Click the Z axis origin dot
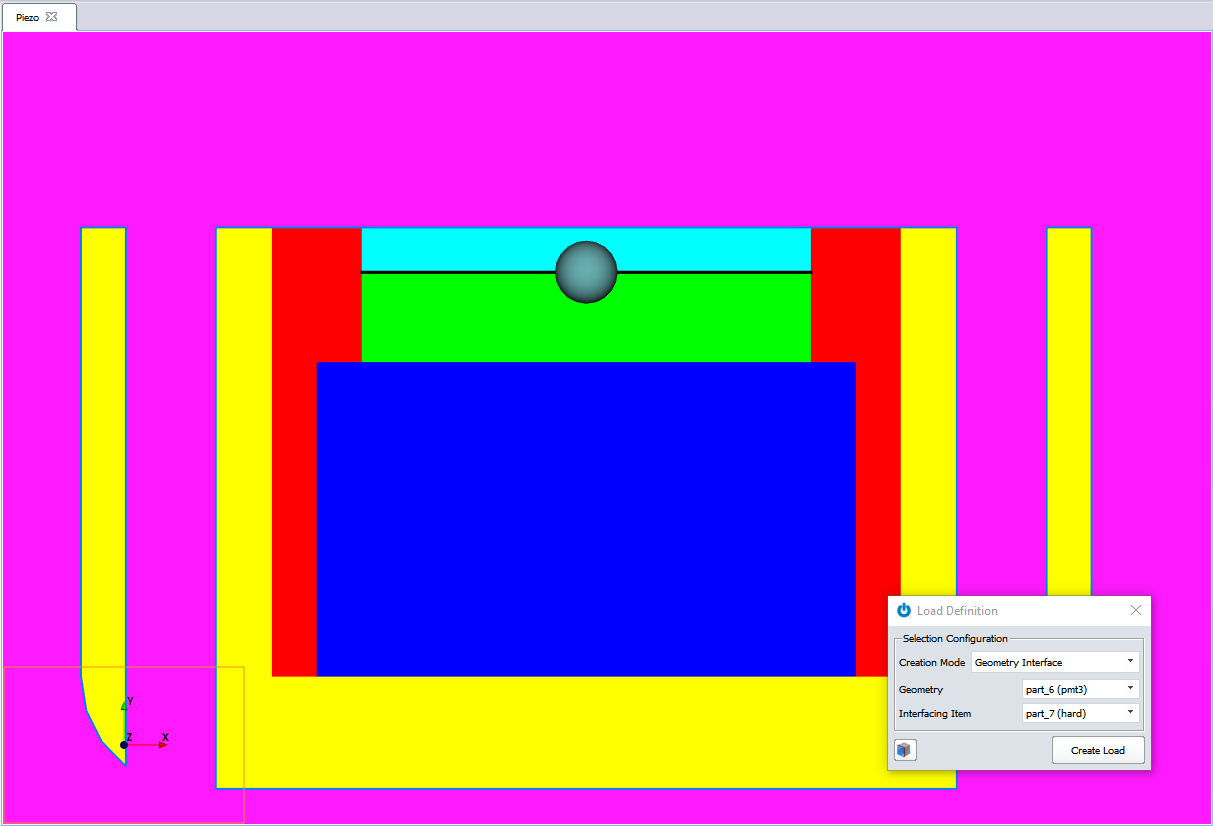Image resolution: width=1213 pixels, height=826 pixels. pos(124,744)
